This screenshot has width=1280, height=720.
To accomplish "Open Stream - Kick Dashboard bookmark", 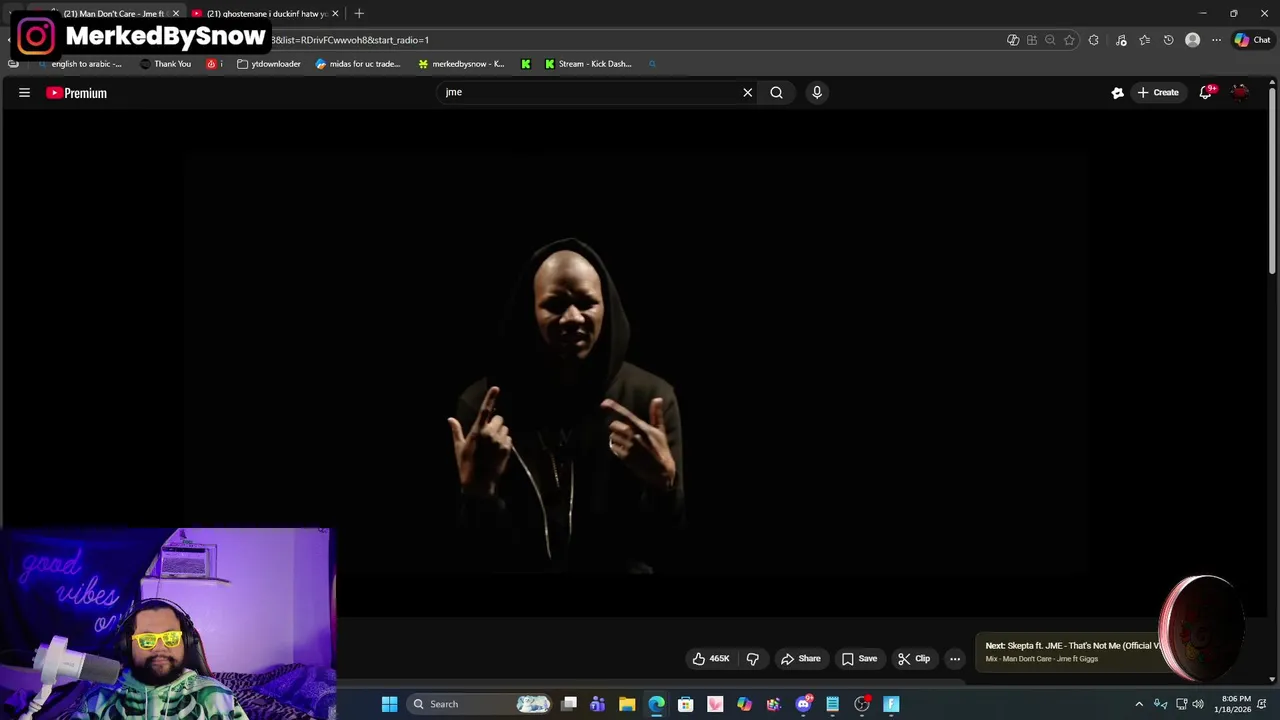I will click(x=588, y=64).
